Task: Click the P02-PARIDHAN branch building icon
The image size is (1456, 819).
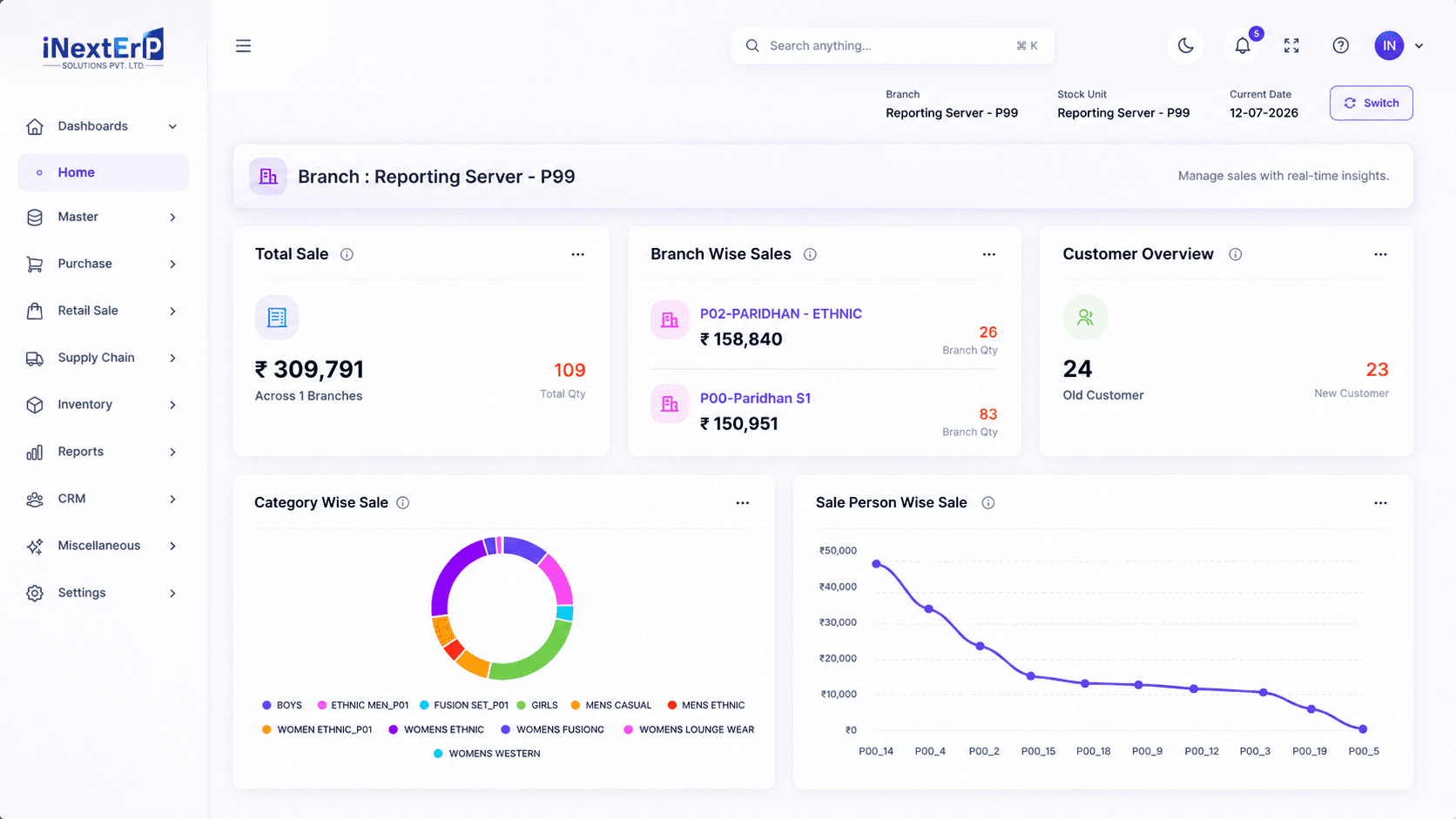Action: click(670, 320)
